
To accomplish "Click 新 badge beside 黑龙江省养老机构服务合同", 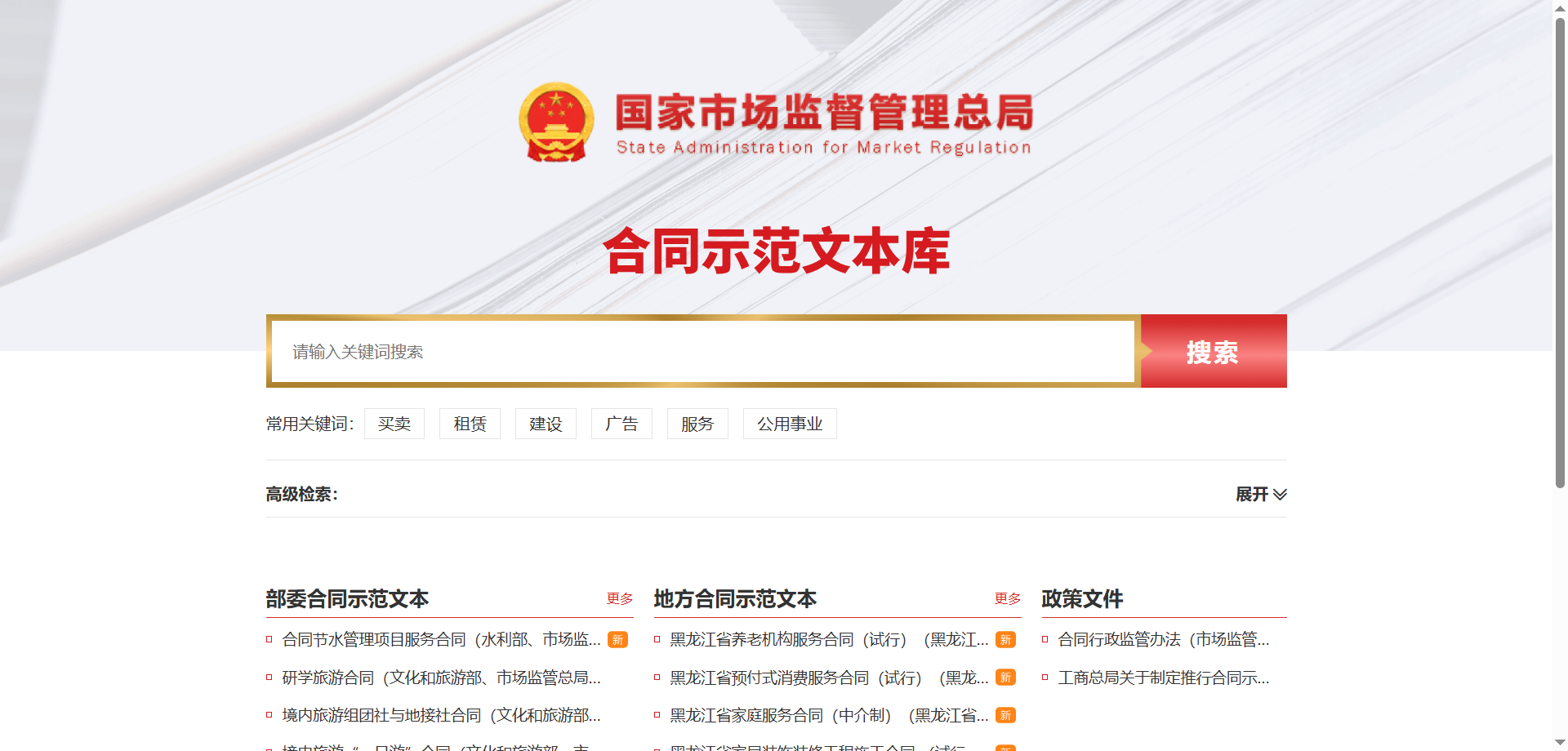I will coord(1006,640).
